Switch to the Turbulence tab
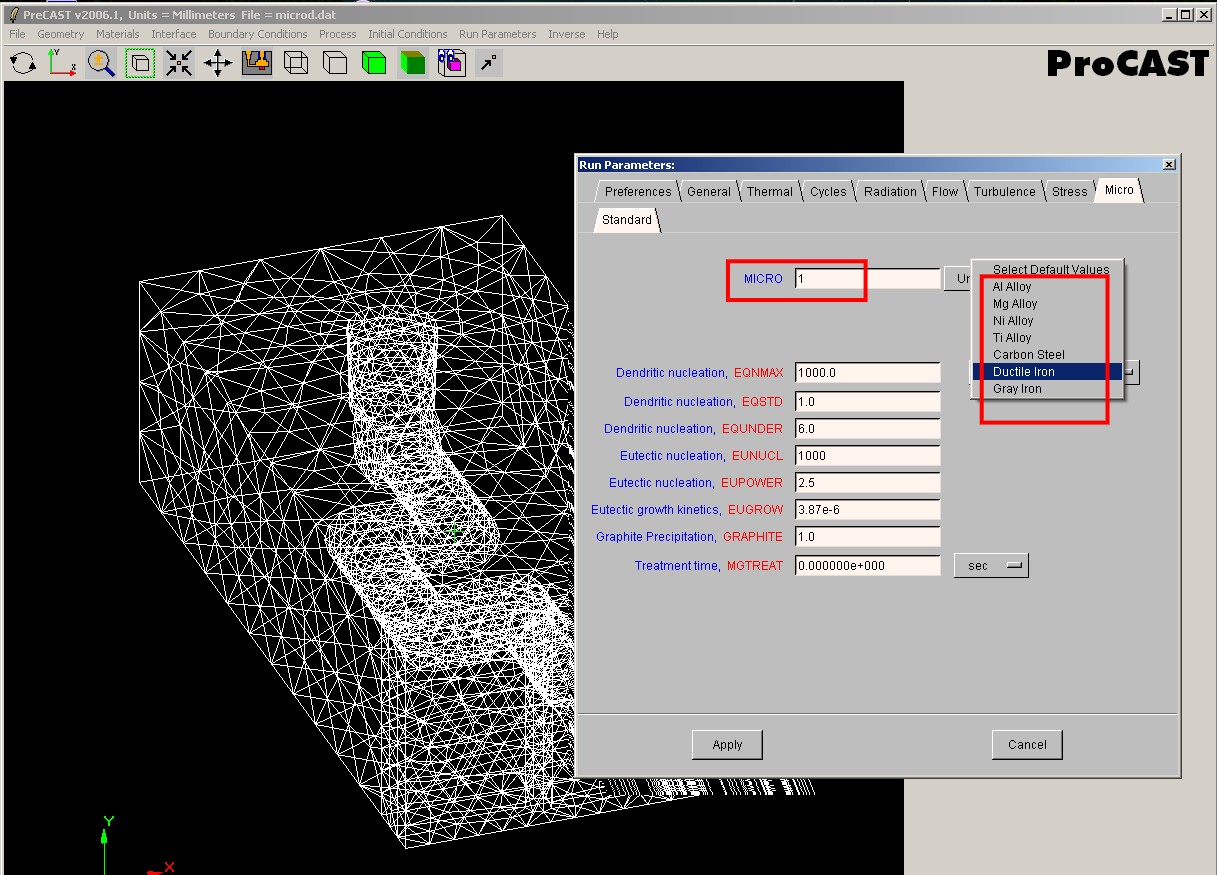The image size is (1217, 875). tap(1005, 191)
